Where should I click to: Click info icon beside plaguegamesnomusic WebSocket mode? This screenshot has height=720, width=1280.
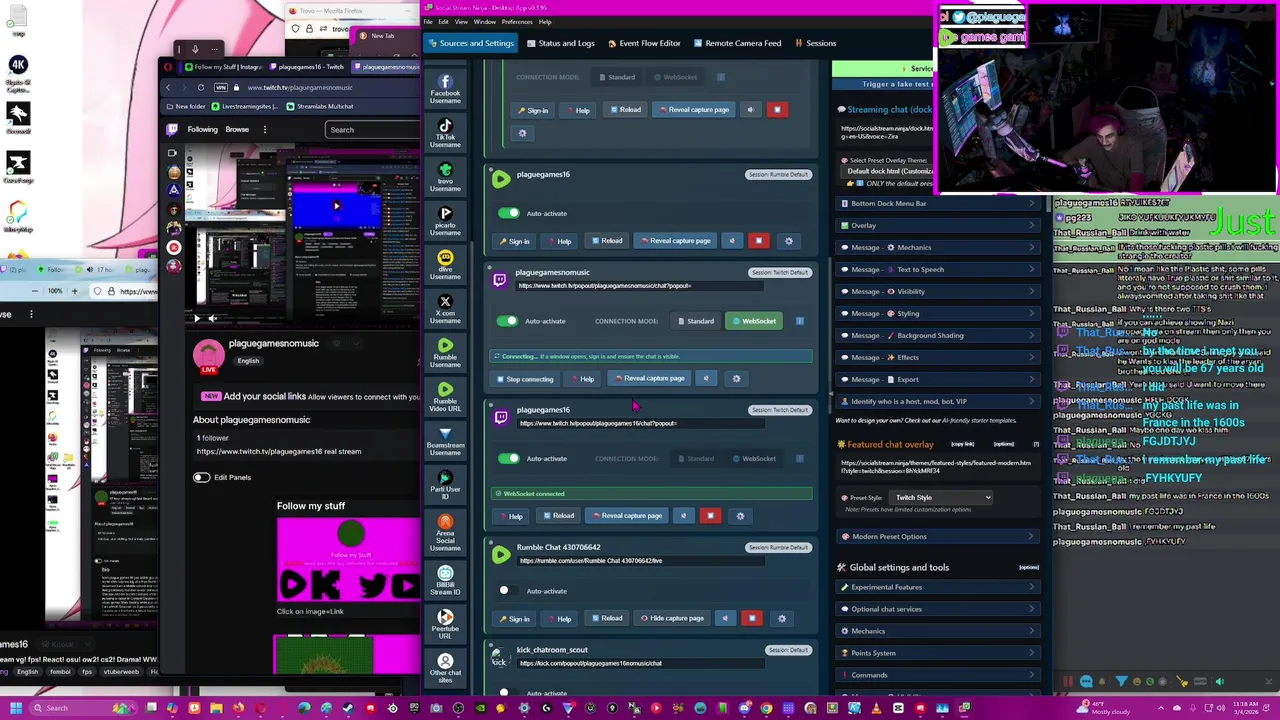pyautogui.click(x=800, y=321)
